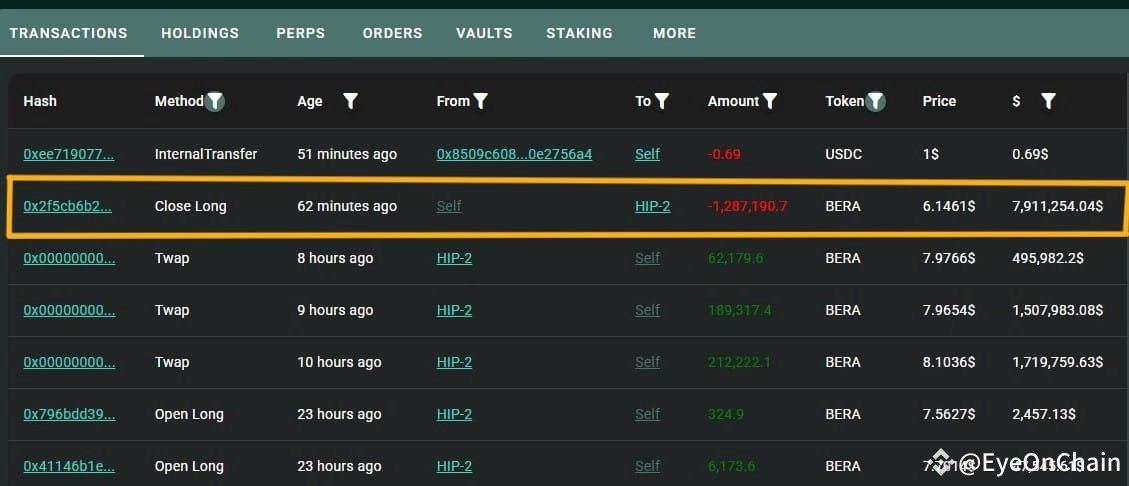Open address 0x8509c608...0e2756a4

[514, 154]
